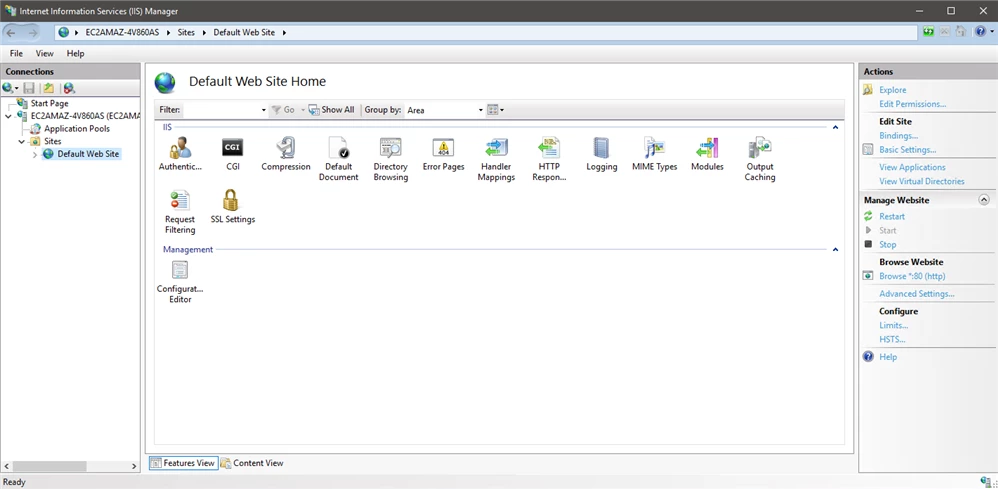Click Help link in Actions pane
This screenshot has height=489, width=998.
tap(888, 357)
